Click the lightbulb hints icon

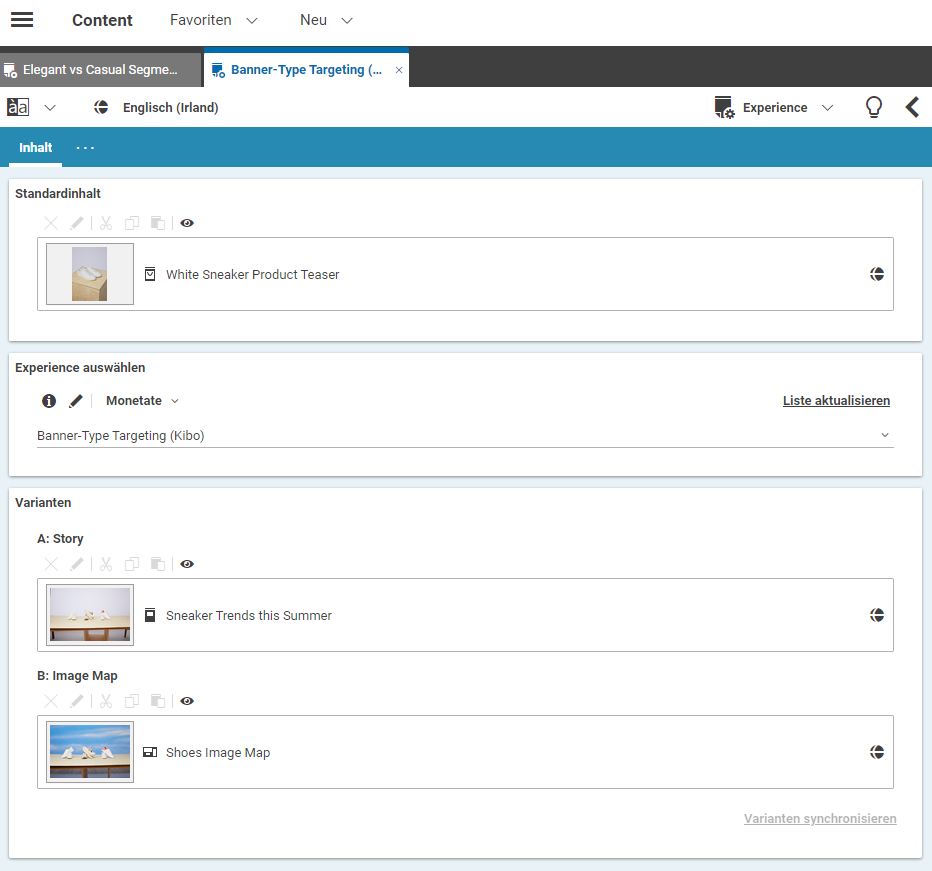click(x=873, y=108)
